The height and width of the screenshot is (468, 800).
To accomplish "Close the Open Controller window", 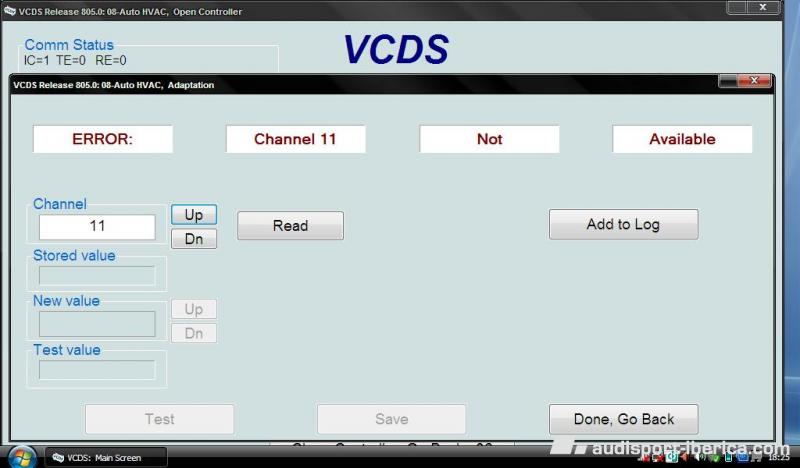I will coord(763,7).
